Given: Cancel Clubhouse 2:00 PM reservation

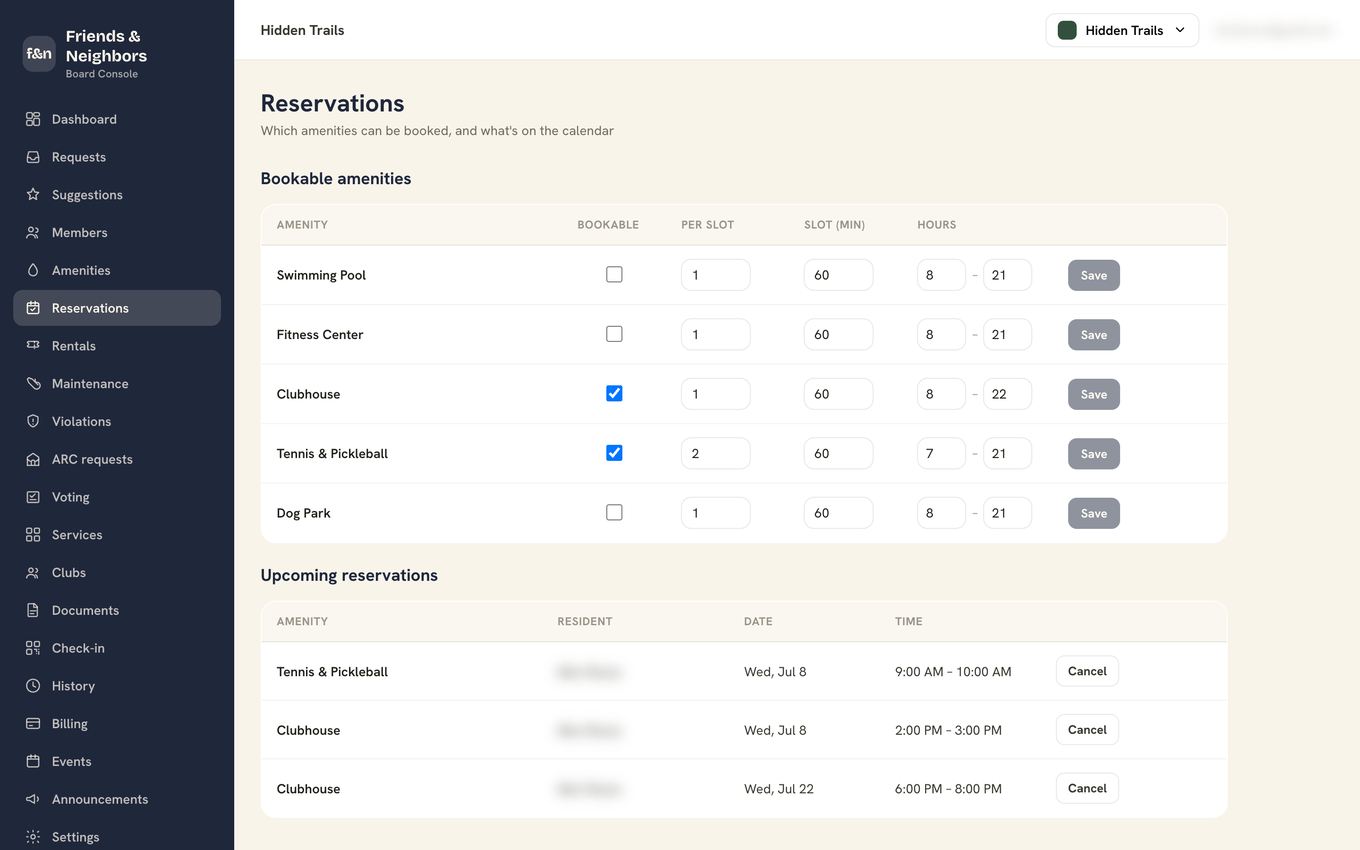Looking at the screenshot, I should click(1087, 730).
